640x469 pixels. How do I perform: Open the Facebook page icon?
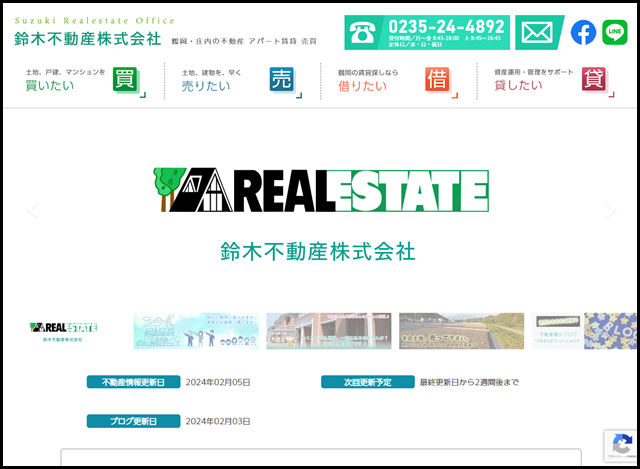click(583, 32)
